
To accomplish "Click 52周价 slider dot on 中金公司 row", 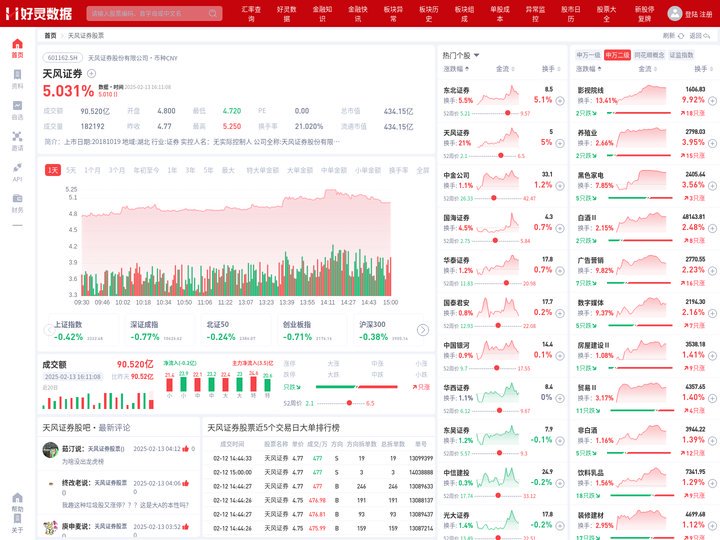I will (494, 198).
